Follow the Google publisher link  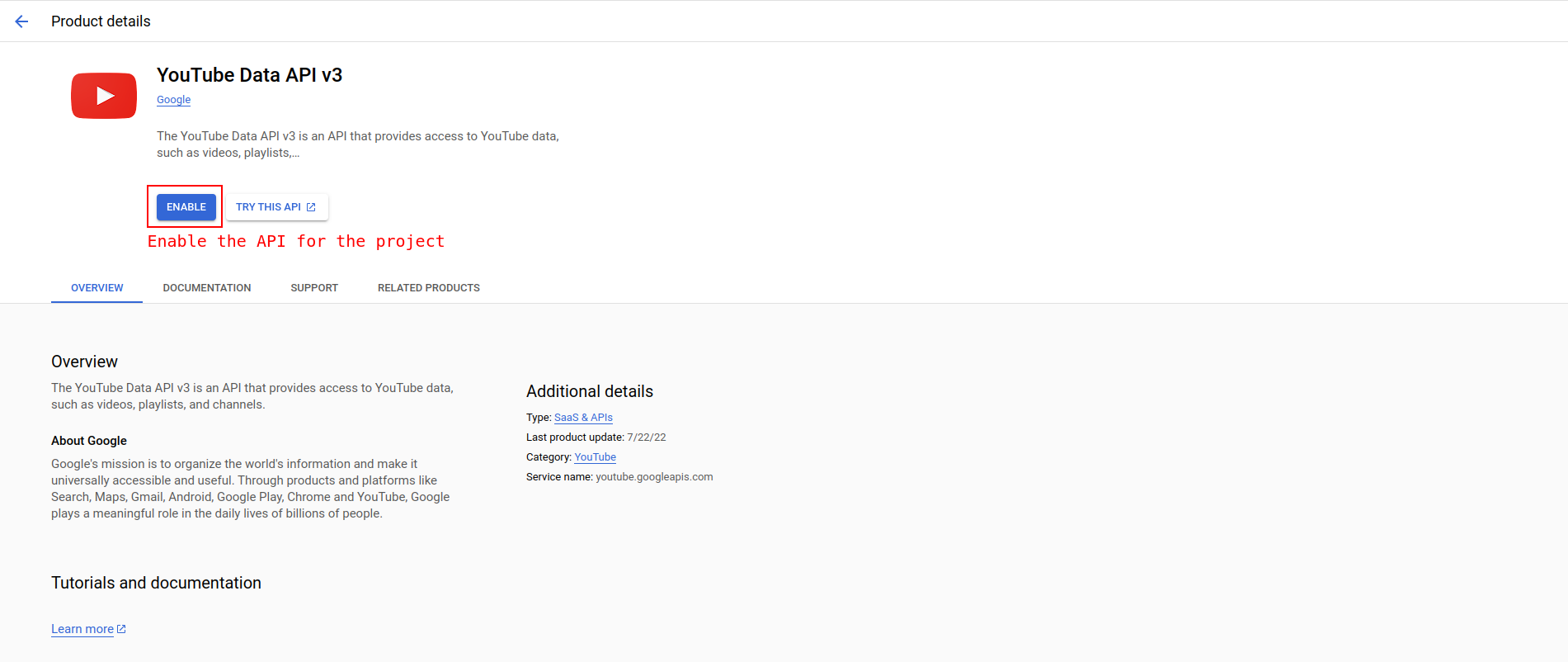point(173,100)
